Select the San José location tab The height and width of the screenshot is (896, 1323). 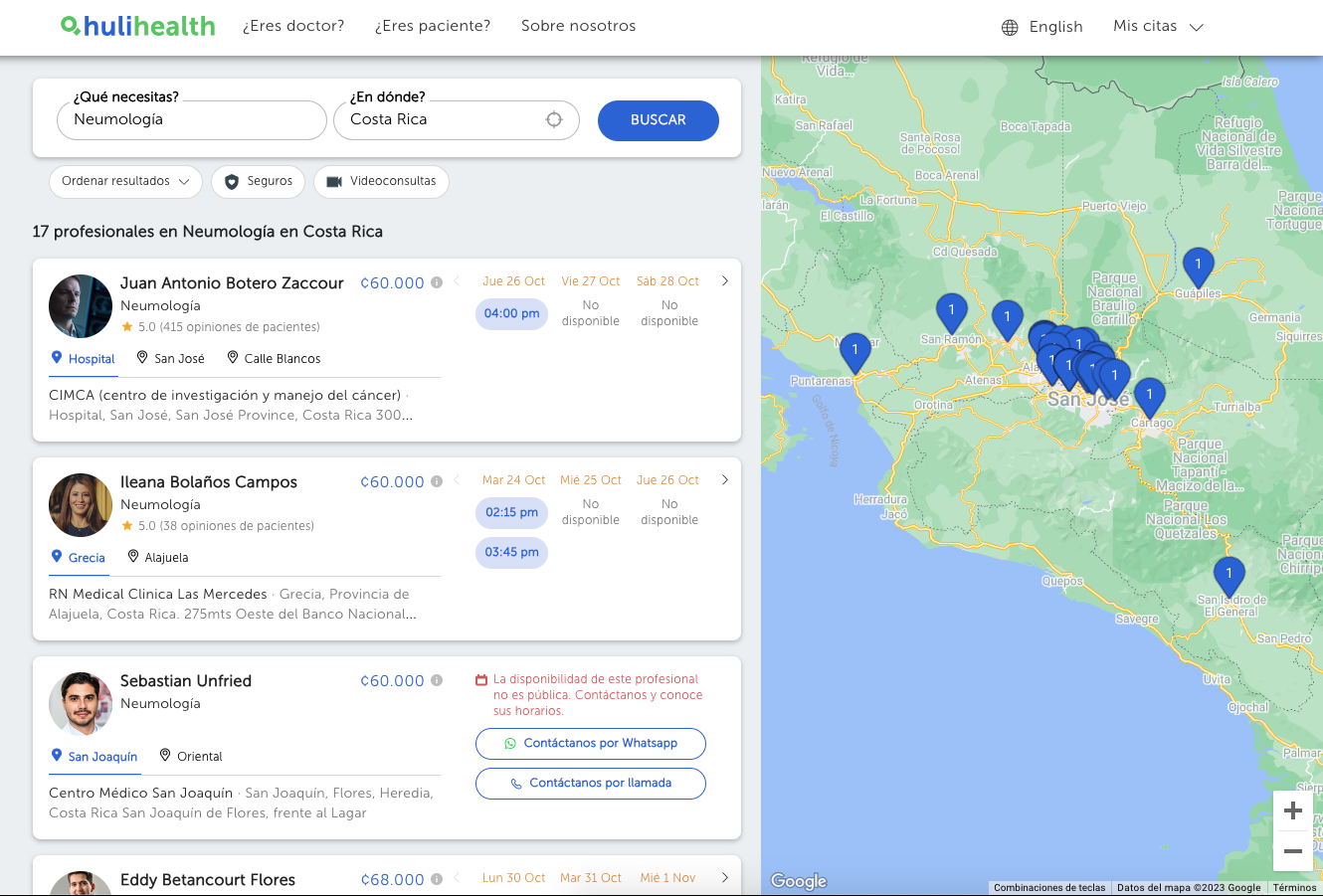pos(171,358)
